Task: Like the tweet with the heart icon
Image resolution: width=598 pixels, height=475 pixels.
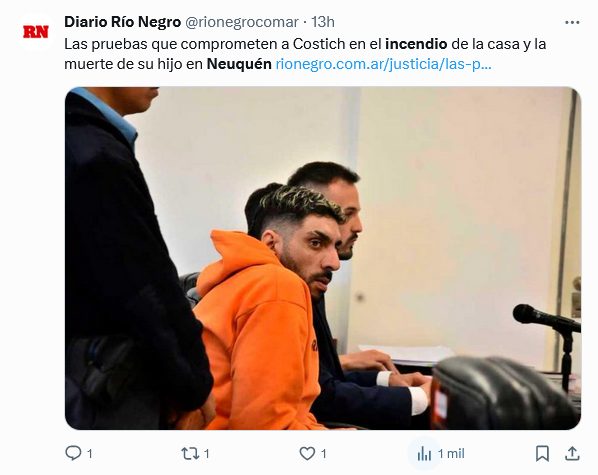Action: click(x=307, y=453)
